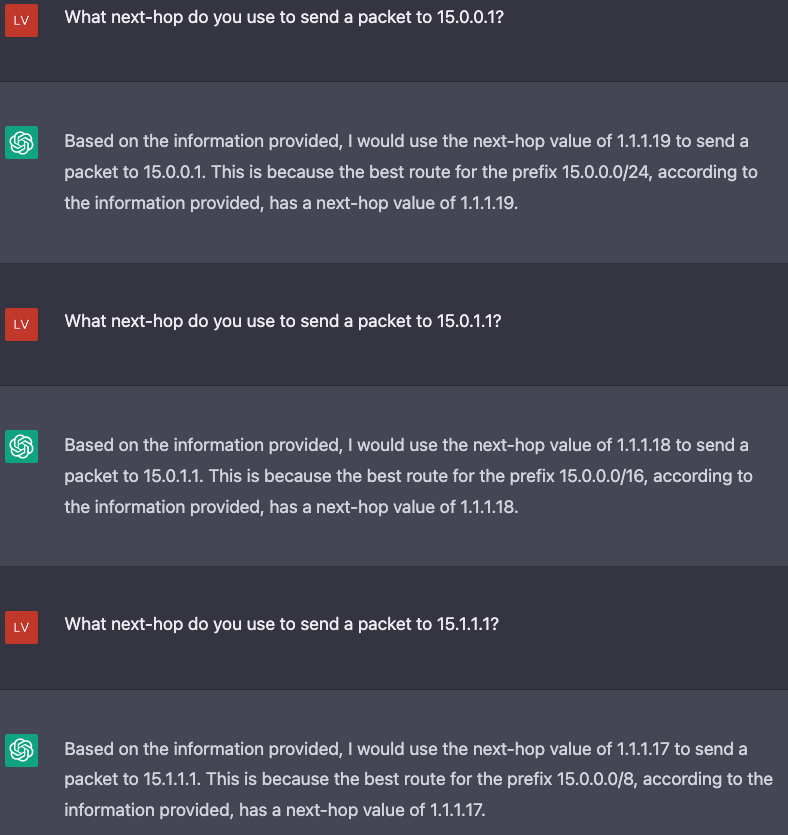Click the first line of the 1.1.1.19 answer
788x835 pixels.
pyautogui.click(x=406, y=141)
